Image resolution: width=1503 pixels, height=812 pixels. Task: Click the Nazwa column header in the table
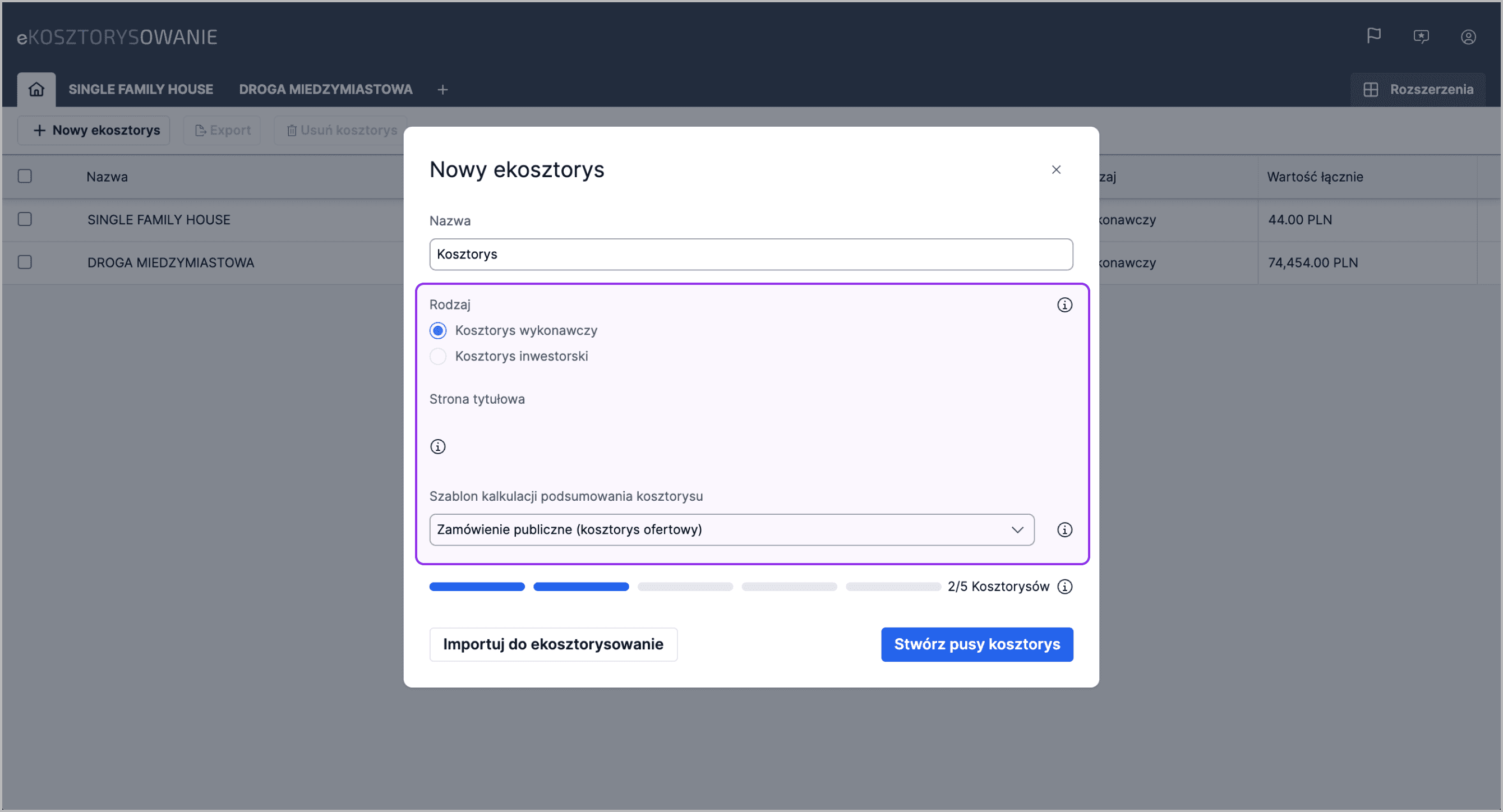pyautogui.click(x=107, y=177)
